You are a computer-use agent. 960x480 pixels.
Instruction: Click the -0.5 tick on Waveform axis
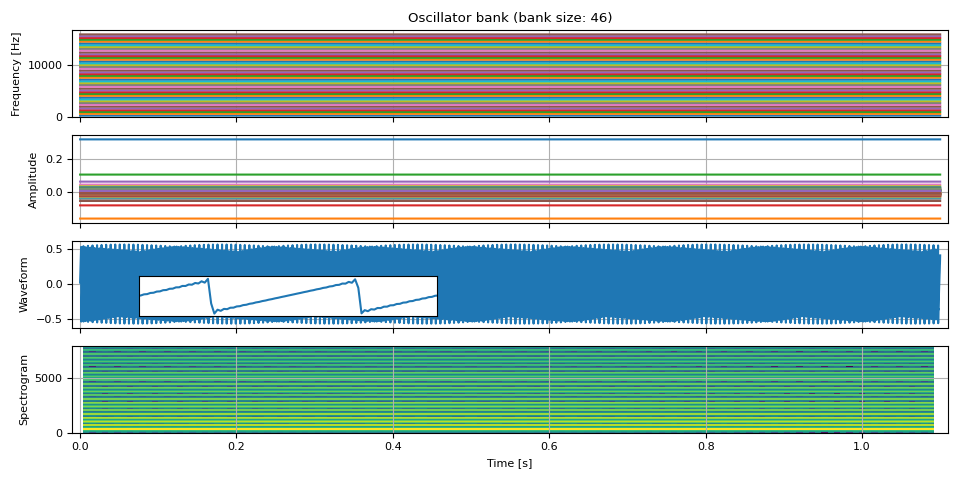(56, 320)
